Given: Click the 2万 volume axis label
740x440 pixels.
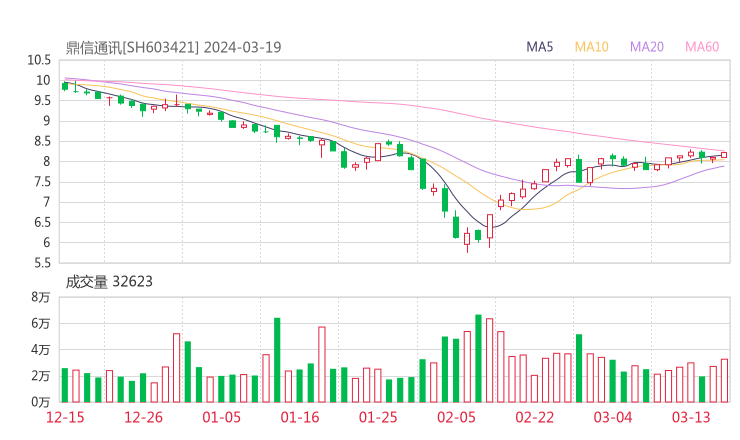Looking at the screenshot, I should (41, 376).
